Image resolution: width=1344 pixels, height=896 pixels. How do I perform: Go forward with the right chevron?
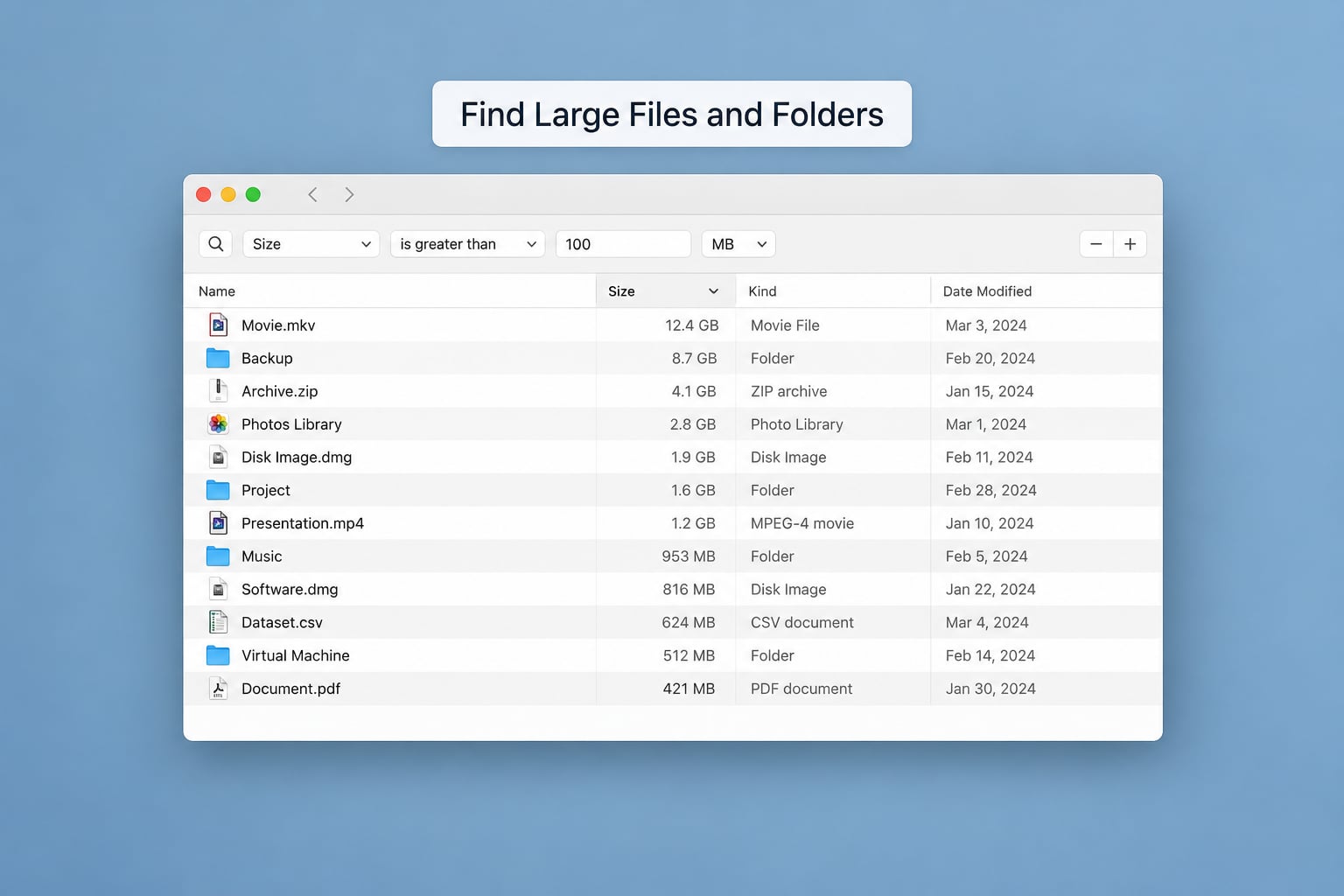tap(349, 194)
